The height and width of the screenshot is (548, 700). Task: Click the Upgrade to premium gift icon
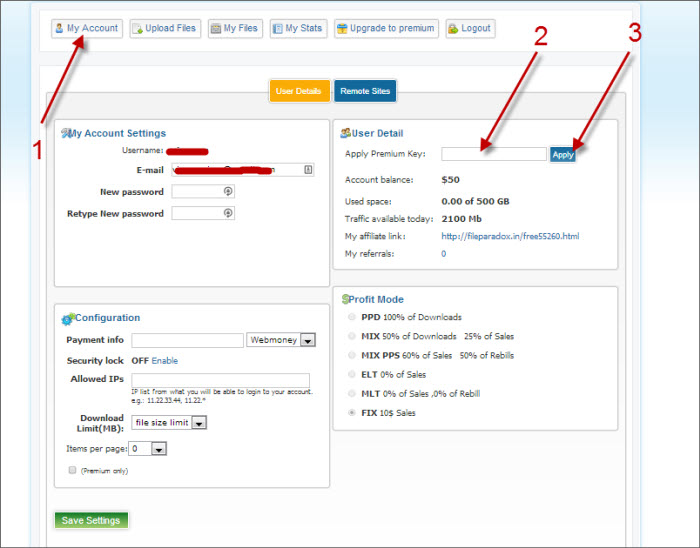point(342,28)
